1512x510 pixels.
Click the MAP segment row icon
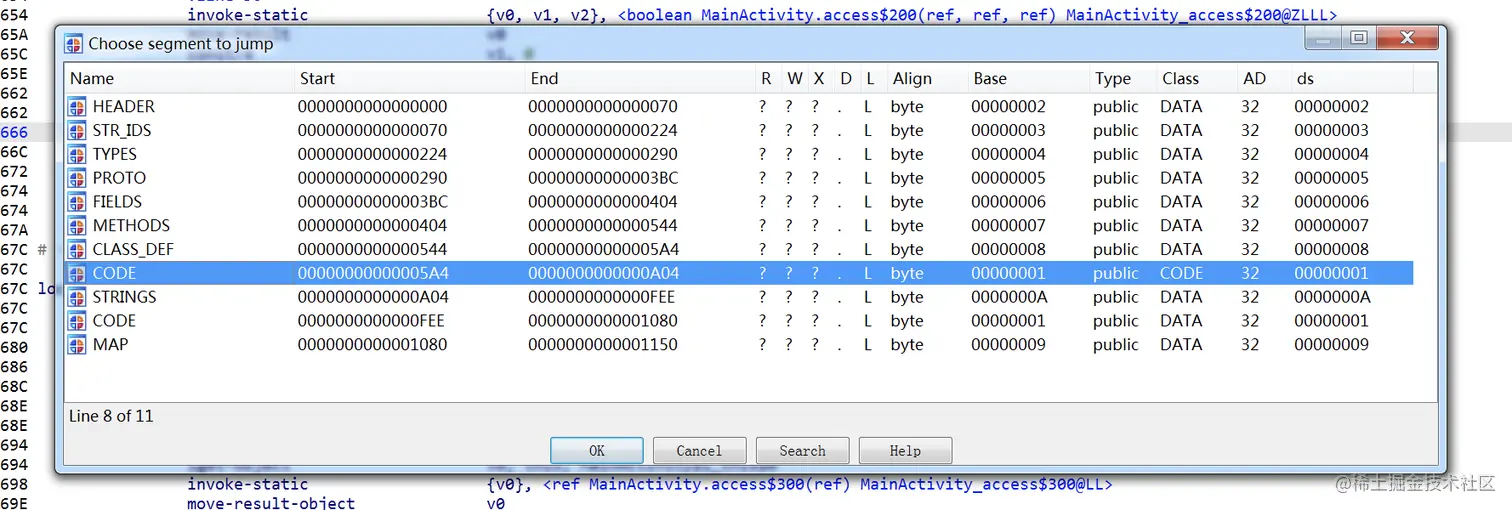click(77, 345)
